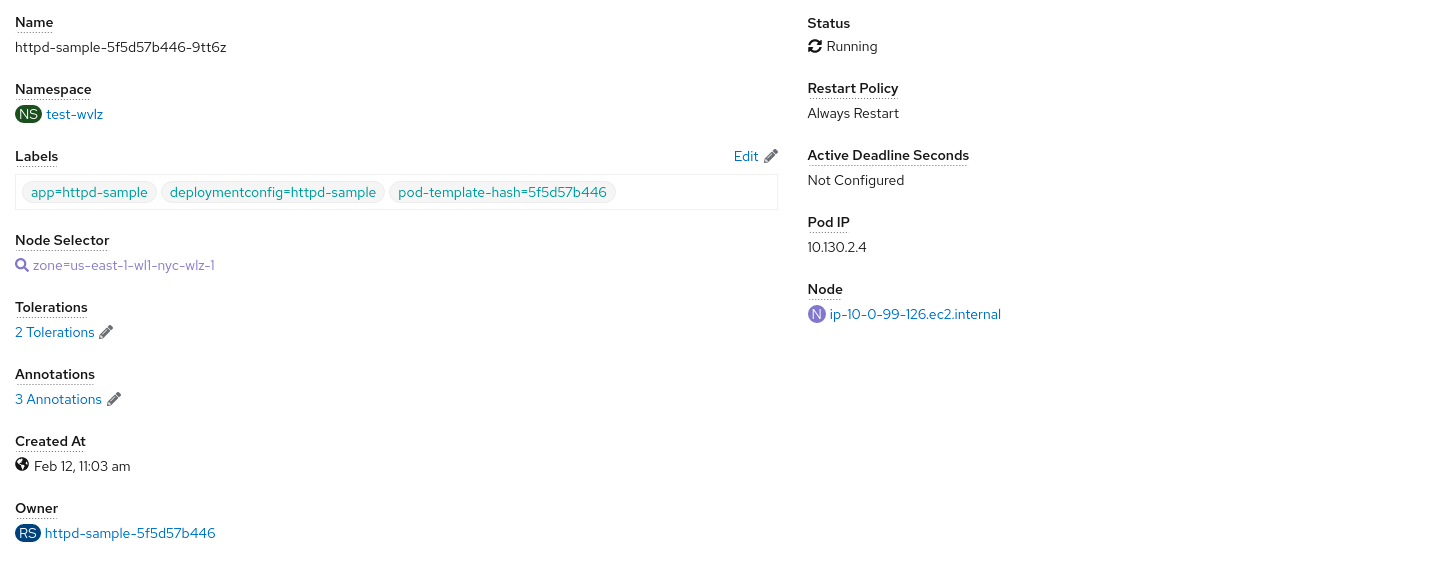Click the globe icon beside the creation time
Screen dimensions: 1455x586
click(x=21, y=465)
